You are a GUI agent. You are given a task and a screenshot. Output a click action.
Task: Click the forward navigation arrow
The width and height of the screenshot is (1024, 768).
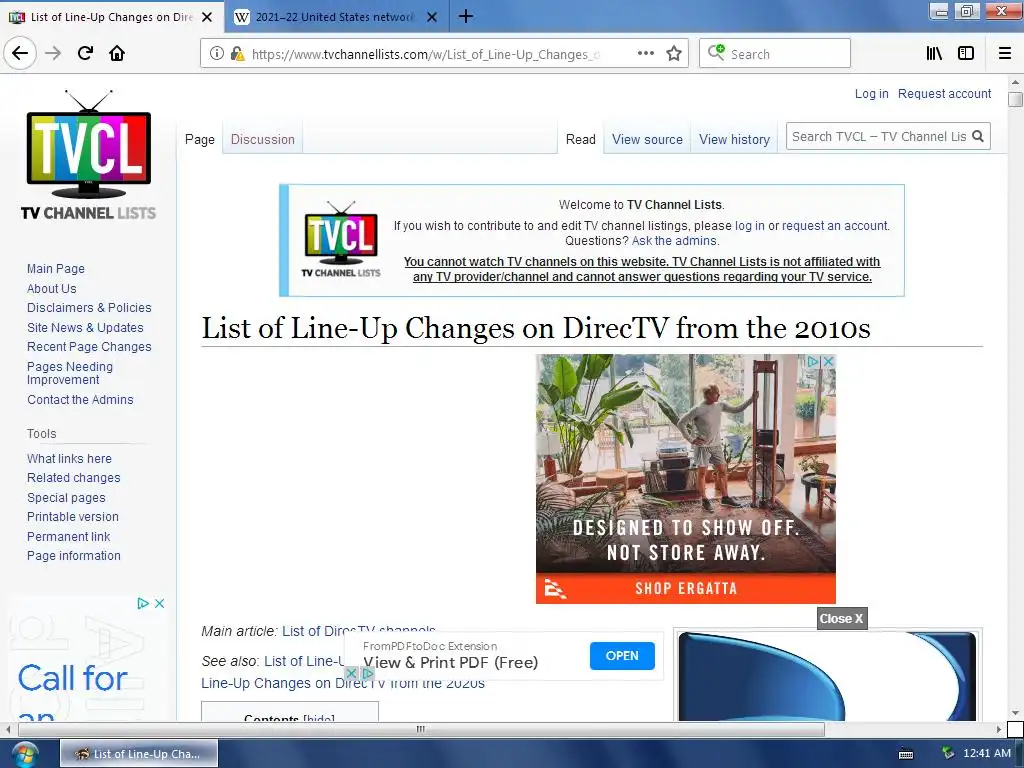click(53, 54)
